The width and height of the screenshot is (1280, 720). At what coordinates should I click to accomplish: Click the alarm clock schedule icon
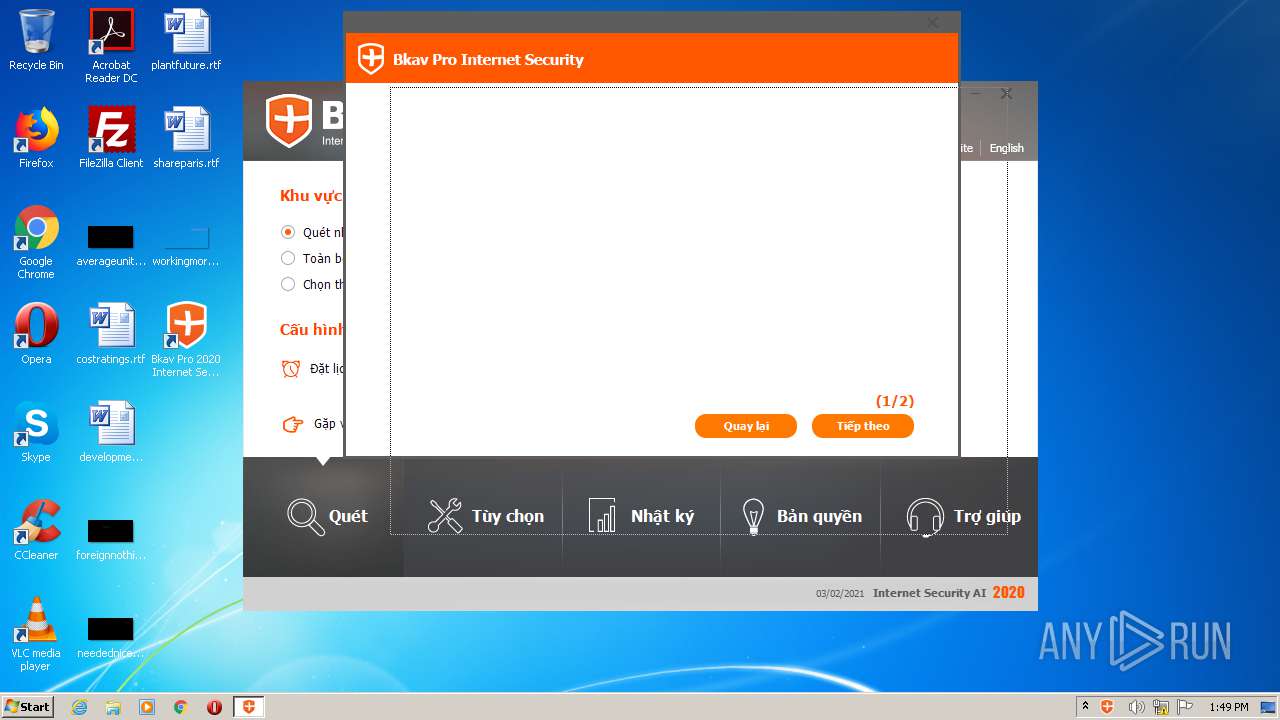coord(291,368)
